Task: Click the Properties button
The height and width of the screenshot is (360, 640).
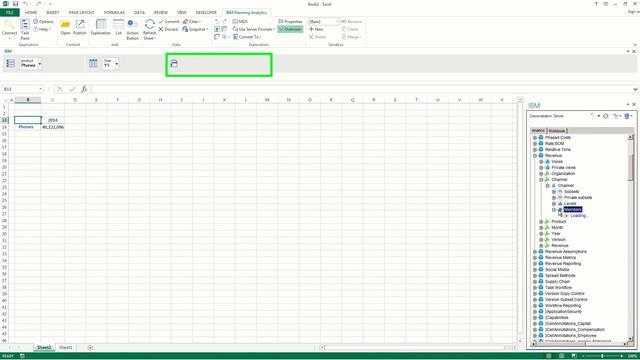Action: [x=290, y=22]
